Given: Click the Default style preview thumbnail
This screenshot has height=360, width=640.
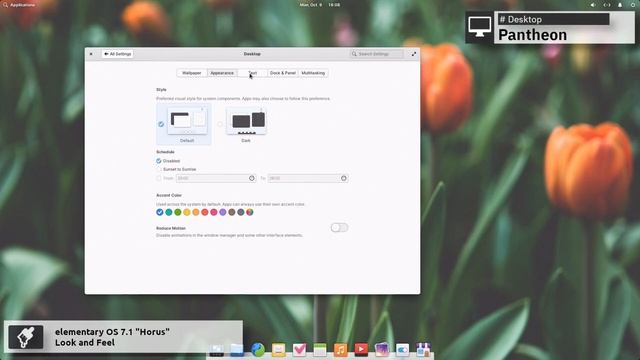Looking at the screenshot, I should [x=187, y=121].
